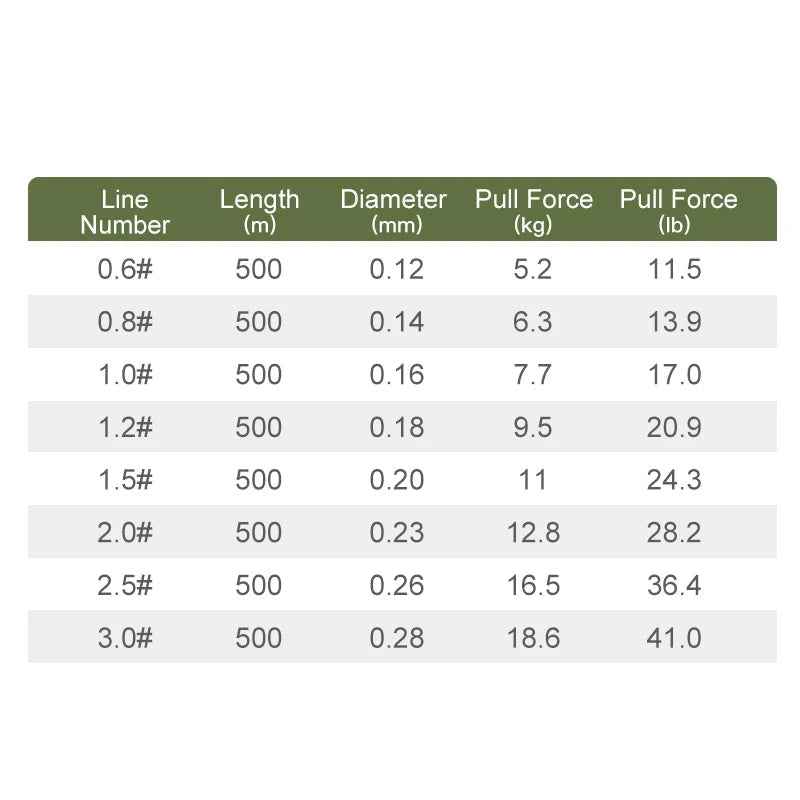800x800 pixels.
Task: Select the 1.0# line number cell
Action: (125, 374)
